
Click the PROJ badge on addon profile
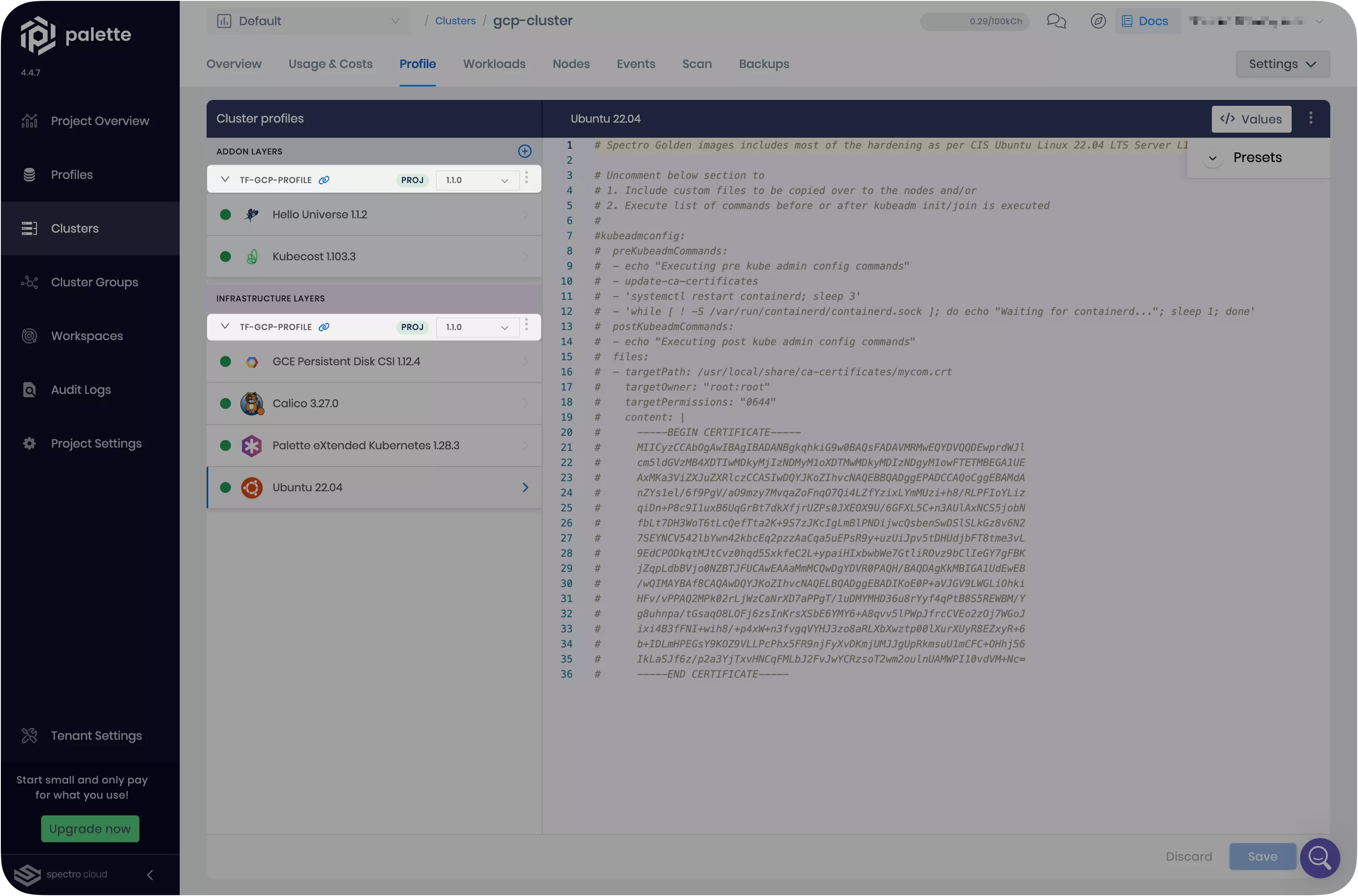tap(412, 180)
